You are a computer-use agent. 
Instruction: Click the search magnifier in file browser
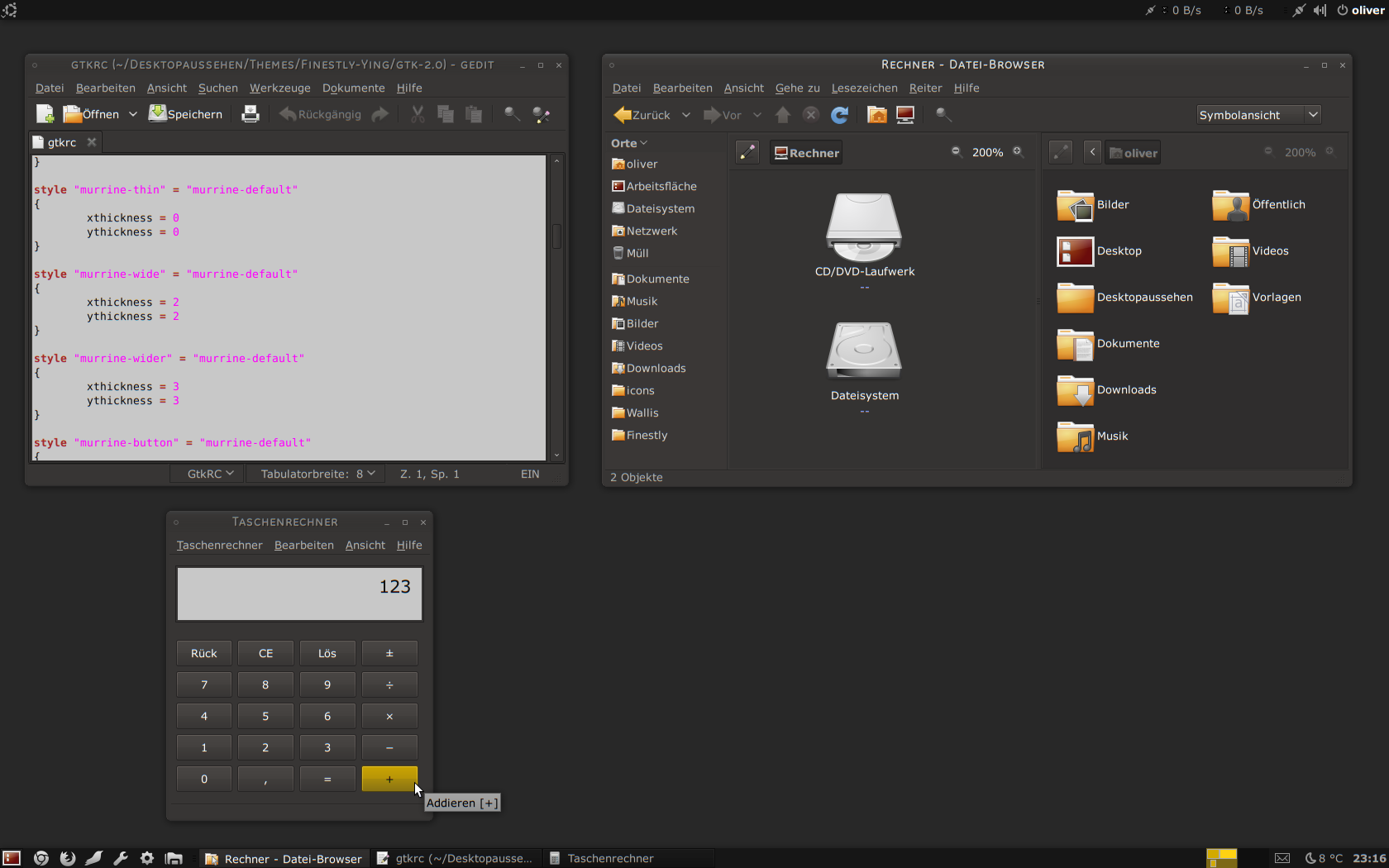[x=943, y=115]
